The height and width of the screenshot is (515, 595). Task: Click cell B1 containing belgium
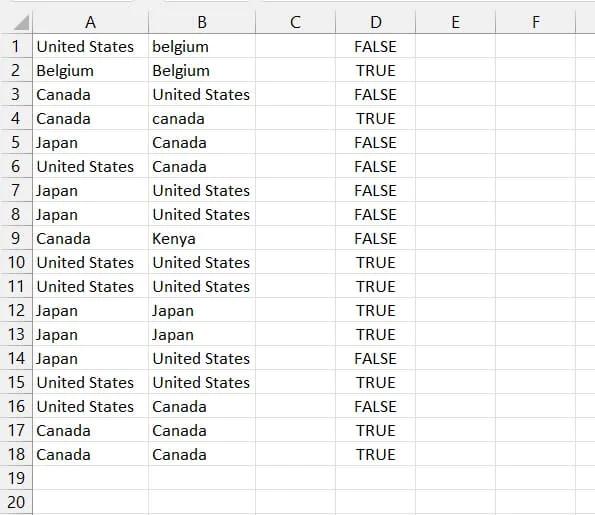(202, 46)
